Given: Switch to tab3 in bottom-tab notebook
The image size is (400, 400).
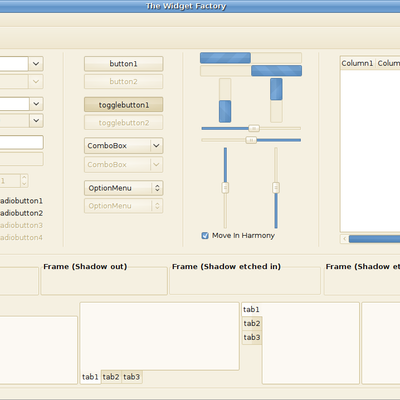Looking at the screenshot, I should (132, 377).
